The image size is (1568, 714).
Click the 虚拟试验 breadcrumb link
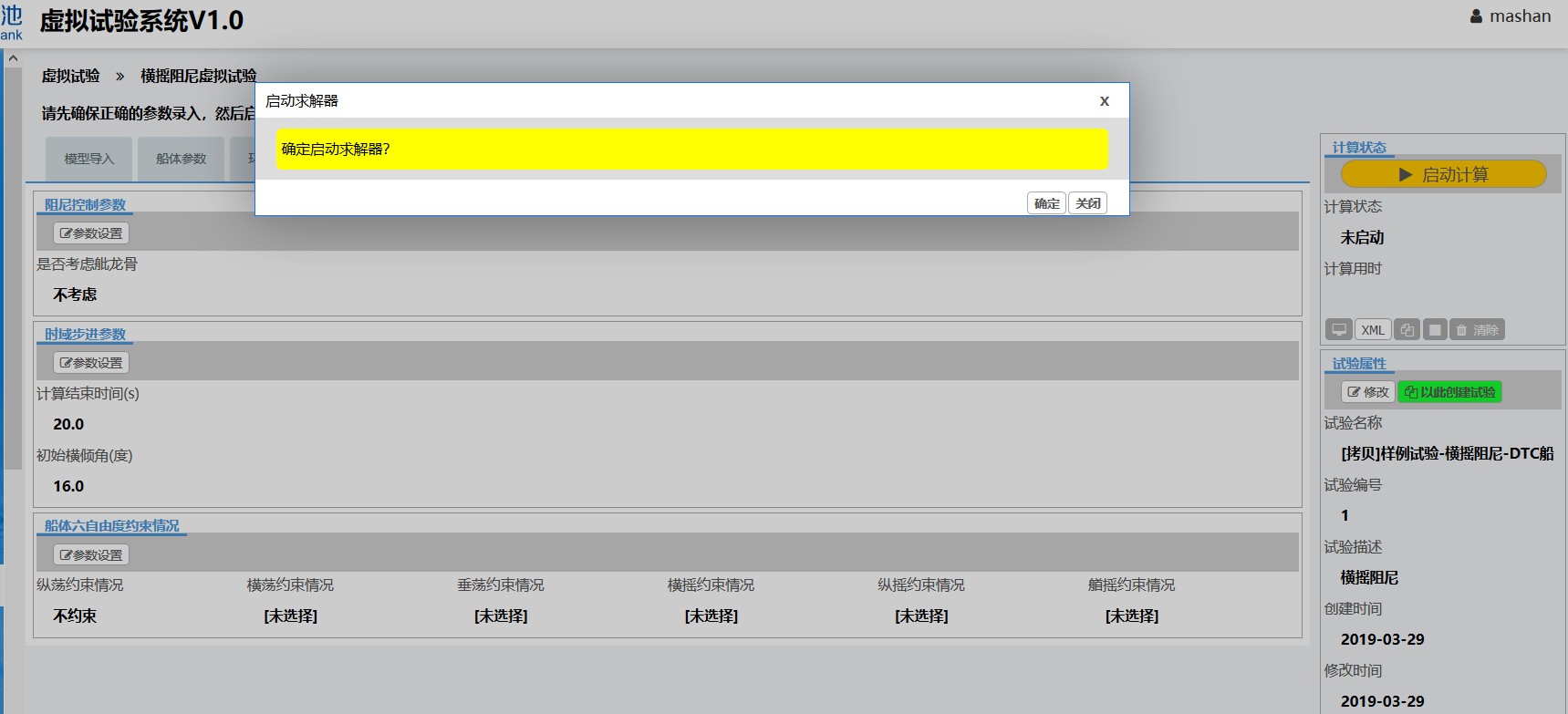click(71, 76)
